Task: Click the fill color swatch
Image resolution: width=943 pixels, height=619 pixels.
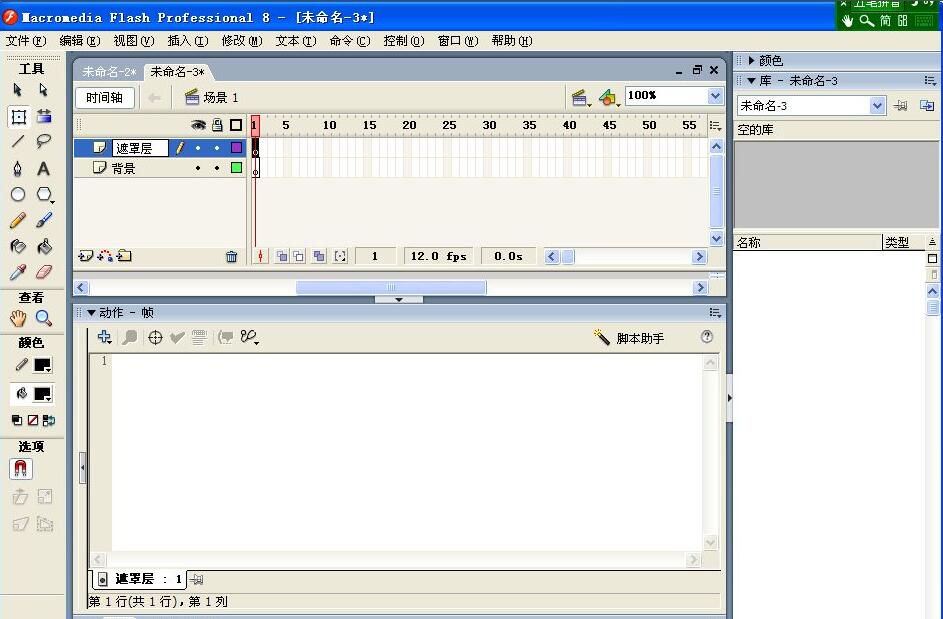Action: click(42, 394)
